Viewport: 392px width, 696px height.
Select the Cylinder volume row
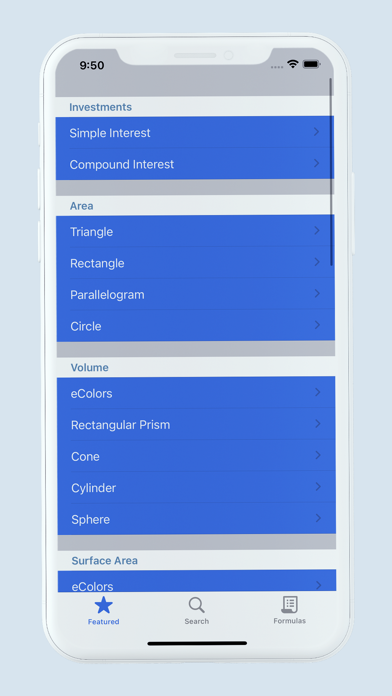[x=197, y=487]
